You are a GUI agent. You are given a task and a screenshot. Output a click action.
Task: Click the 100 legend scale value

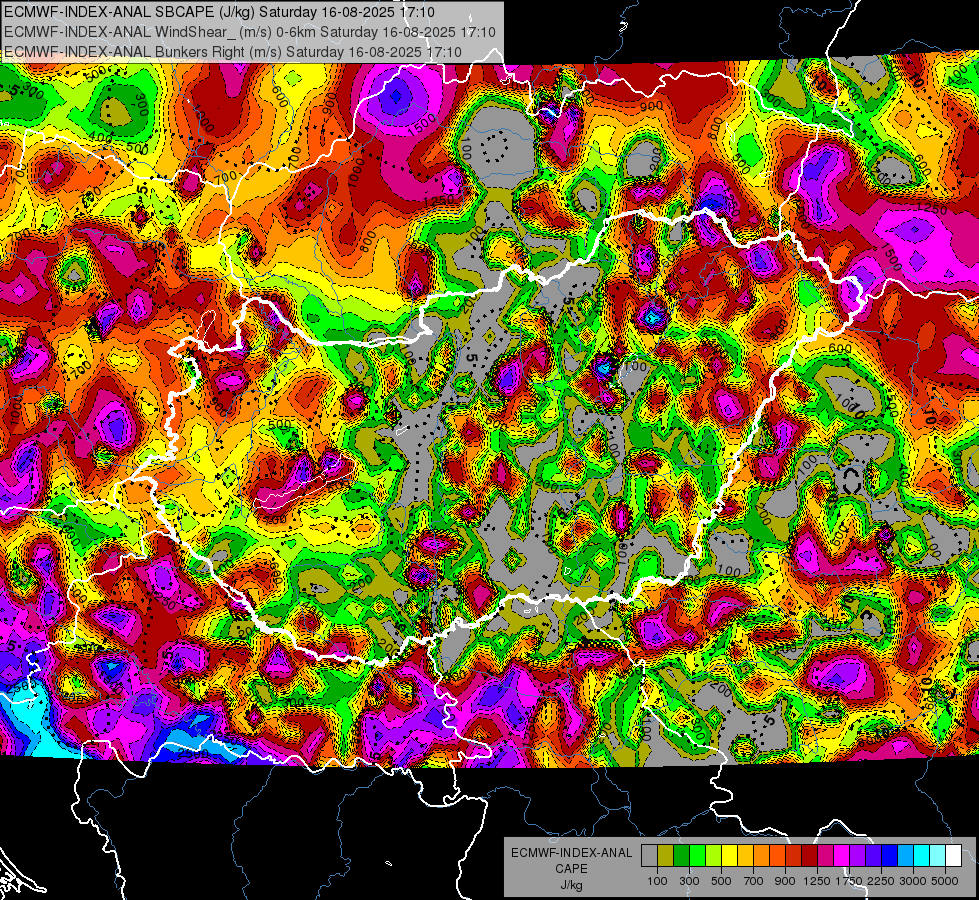657,881
